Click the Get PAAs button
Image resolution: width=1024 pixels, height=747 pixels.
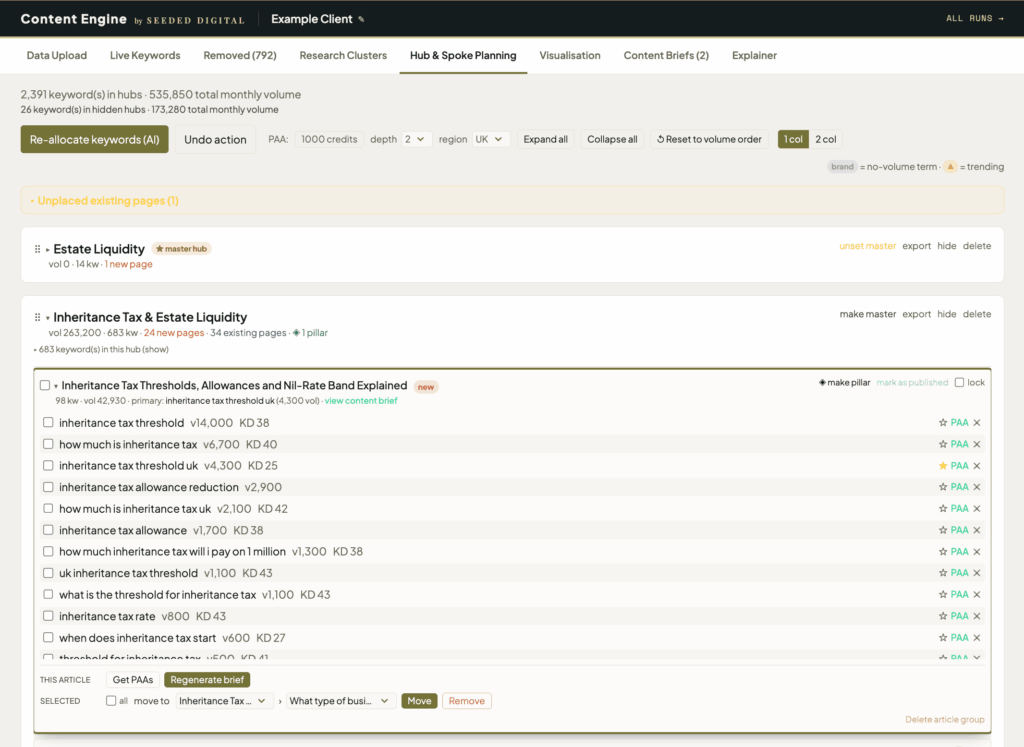tap(133, 680)
